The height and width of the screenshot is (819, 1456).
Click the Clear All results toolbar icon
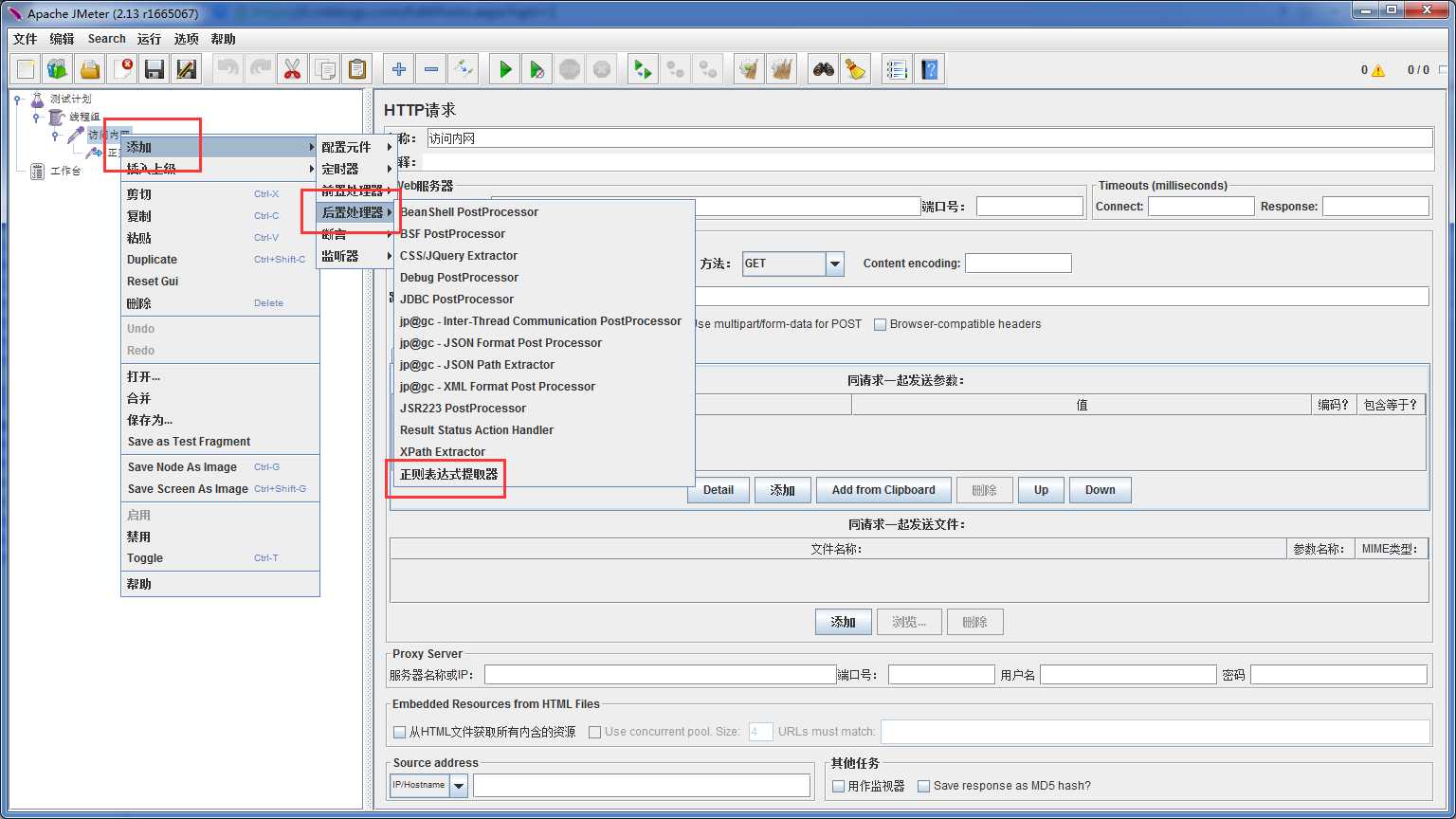tap(782, 69)
